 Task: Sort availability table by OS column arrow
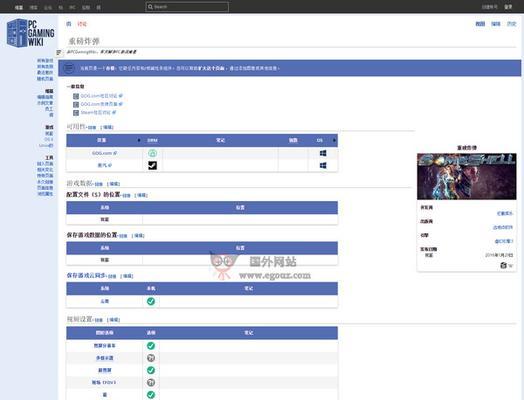point(334,140)
